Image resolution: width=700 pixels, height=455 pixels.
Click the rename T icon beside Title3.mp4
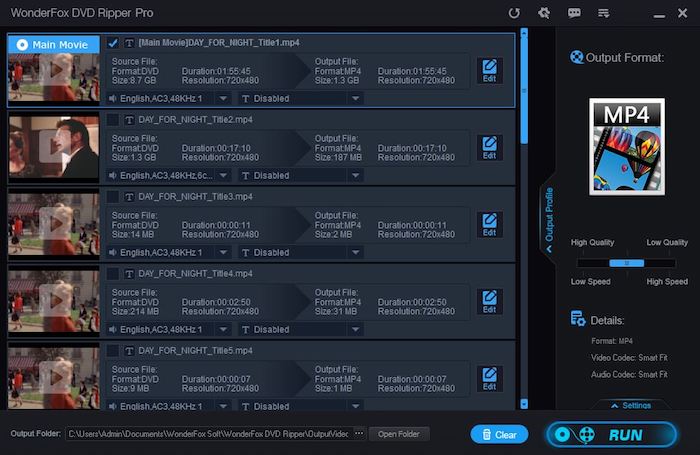129,196
